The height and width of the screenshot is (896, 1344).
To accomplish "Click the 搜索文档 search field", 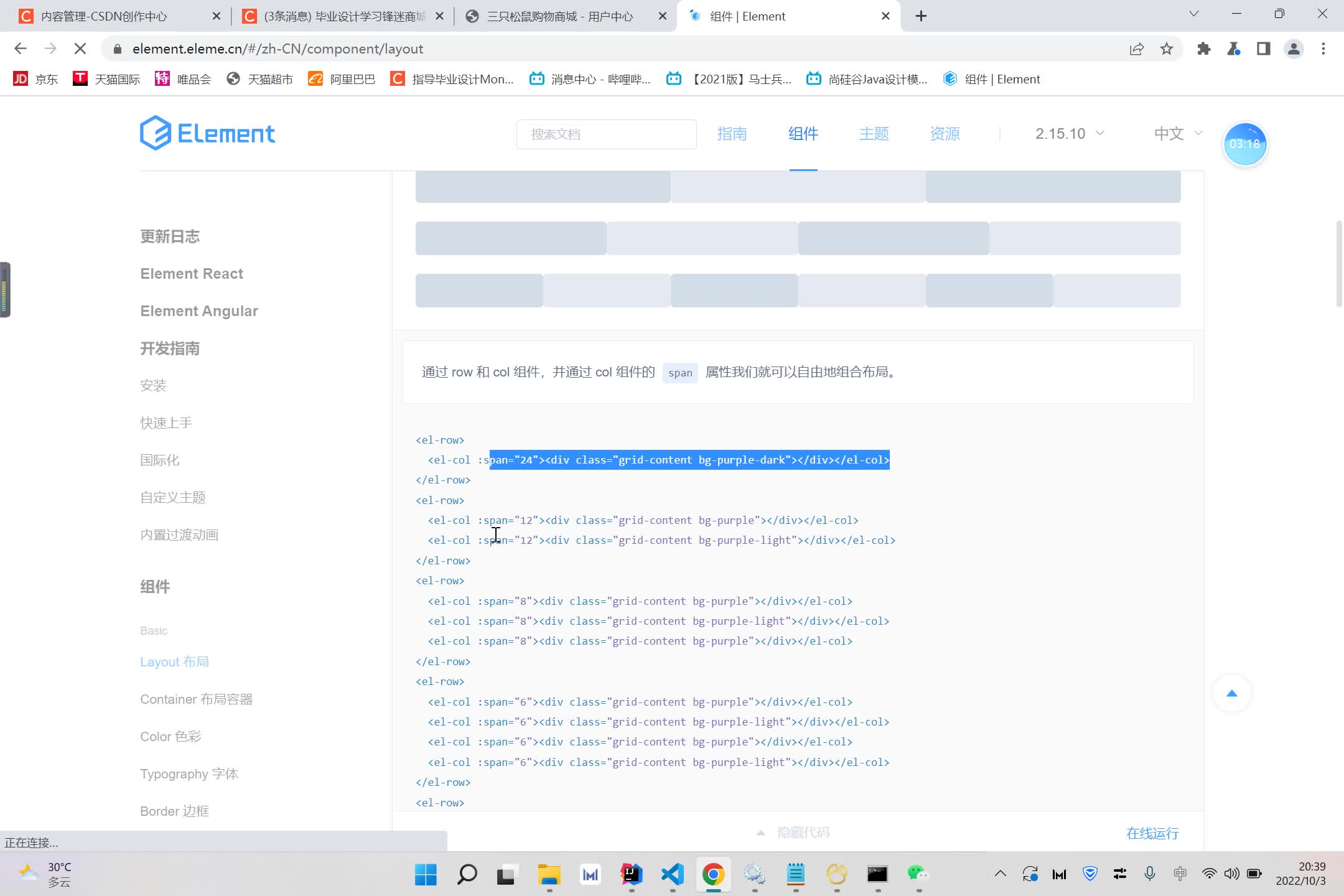I will tap(606, 134).
